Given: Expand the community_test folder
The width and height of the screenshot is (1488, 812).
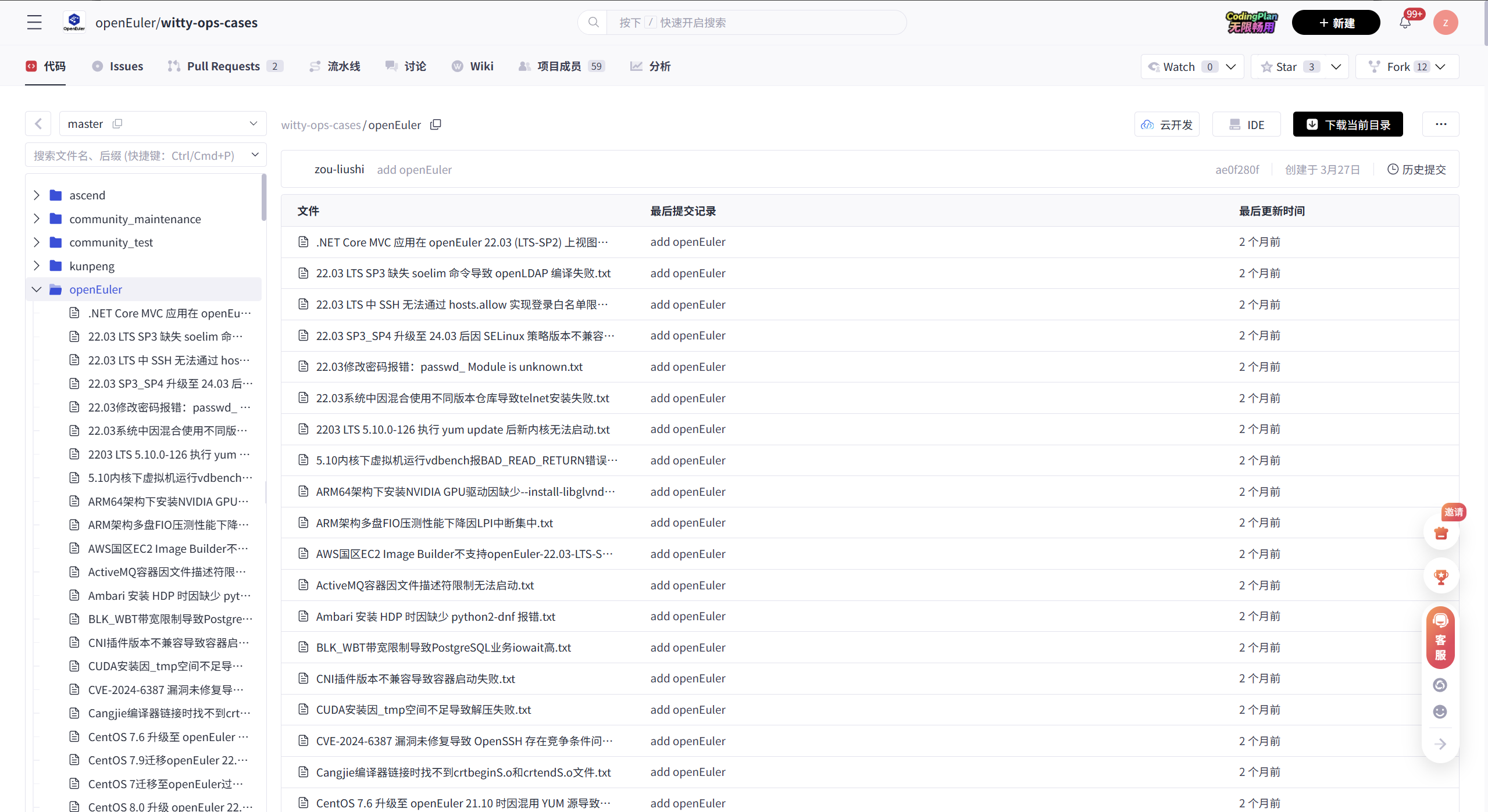Looking at the screenshot, I should (37, 242).
